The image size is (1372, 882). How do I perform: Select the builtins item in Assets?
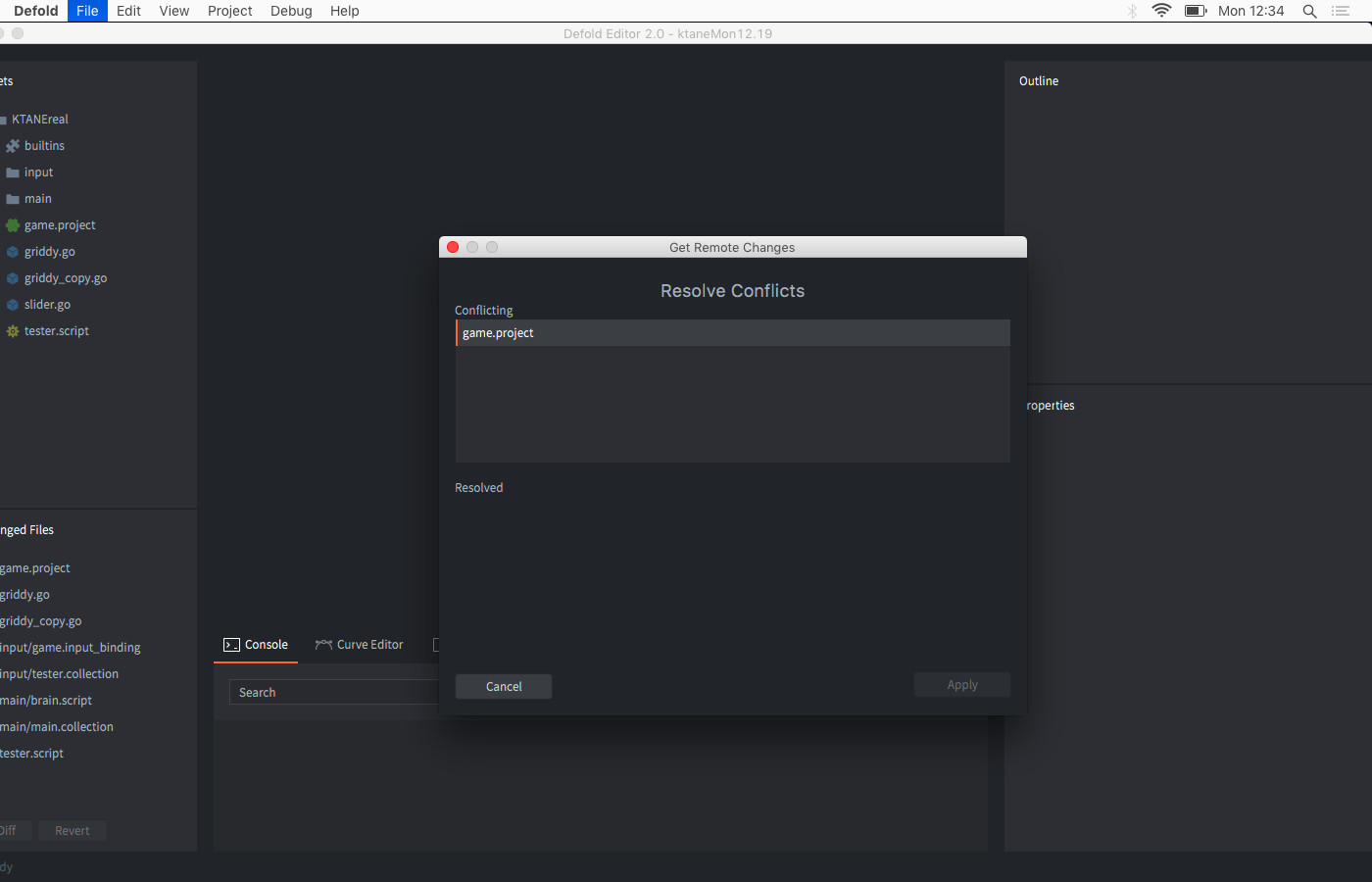(44, 146)
